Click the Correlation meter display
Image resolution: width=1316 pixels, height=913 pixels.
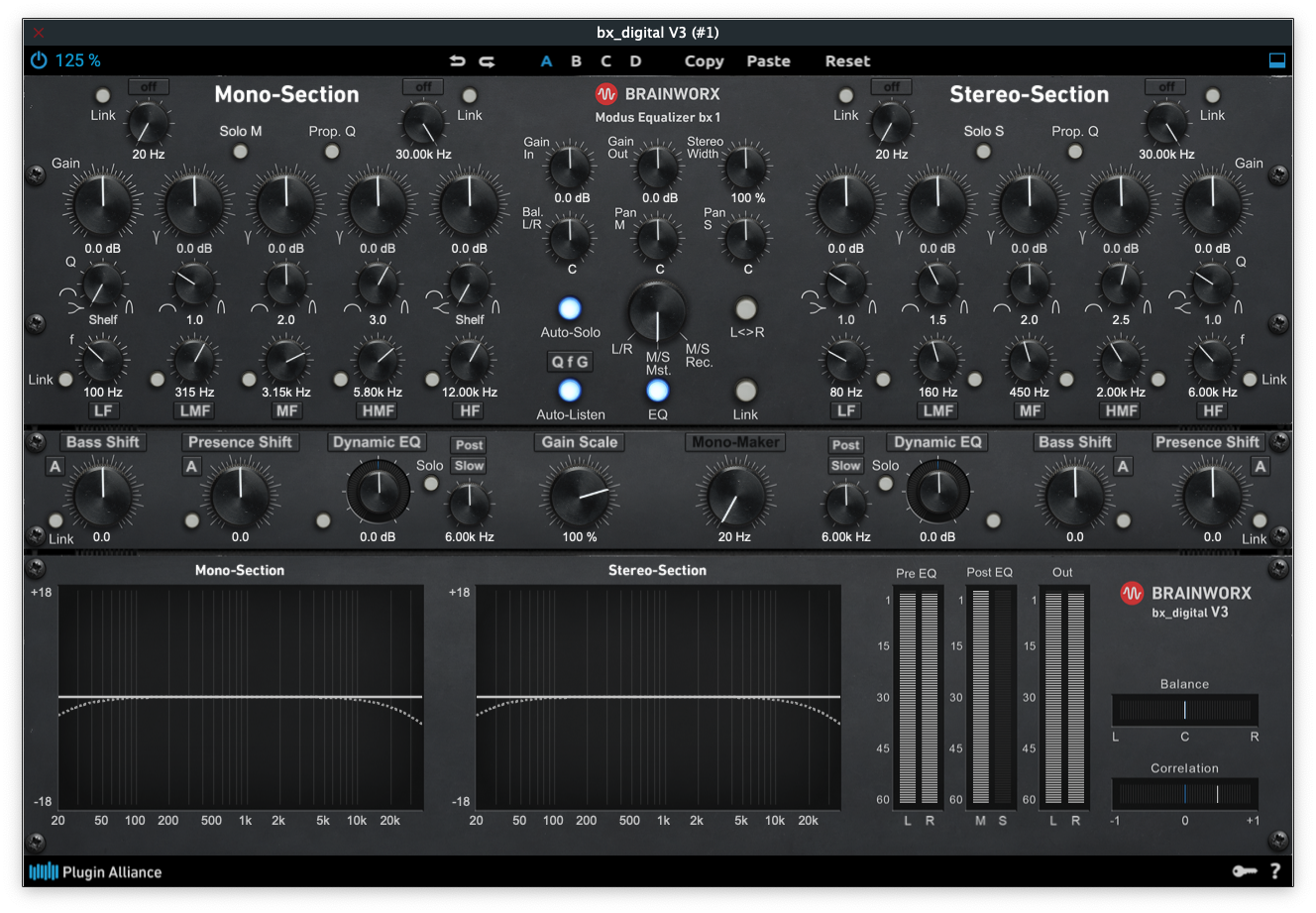(1185, 794)
